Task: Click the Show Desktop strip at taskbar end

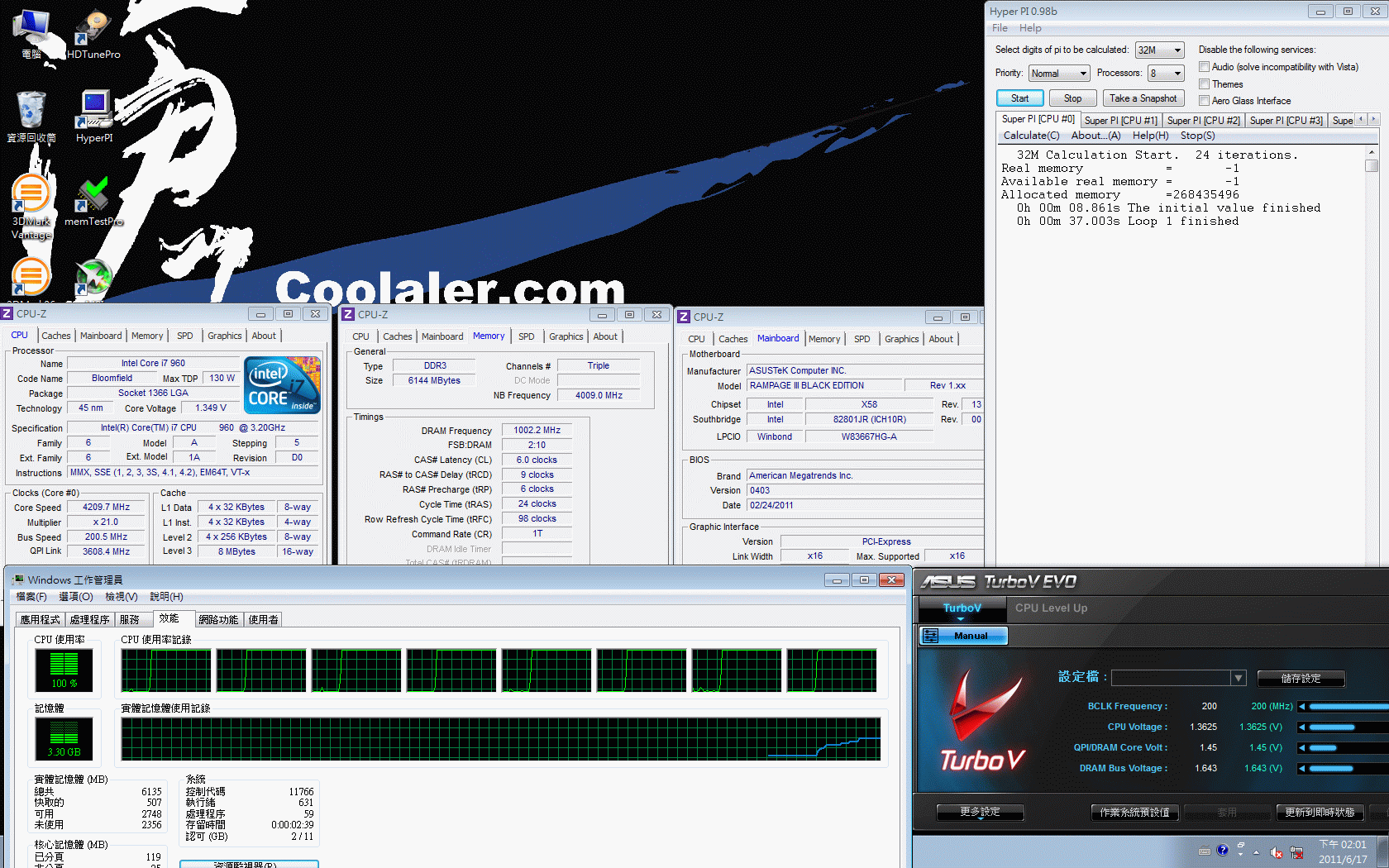Action: point(1383,852)
